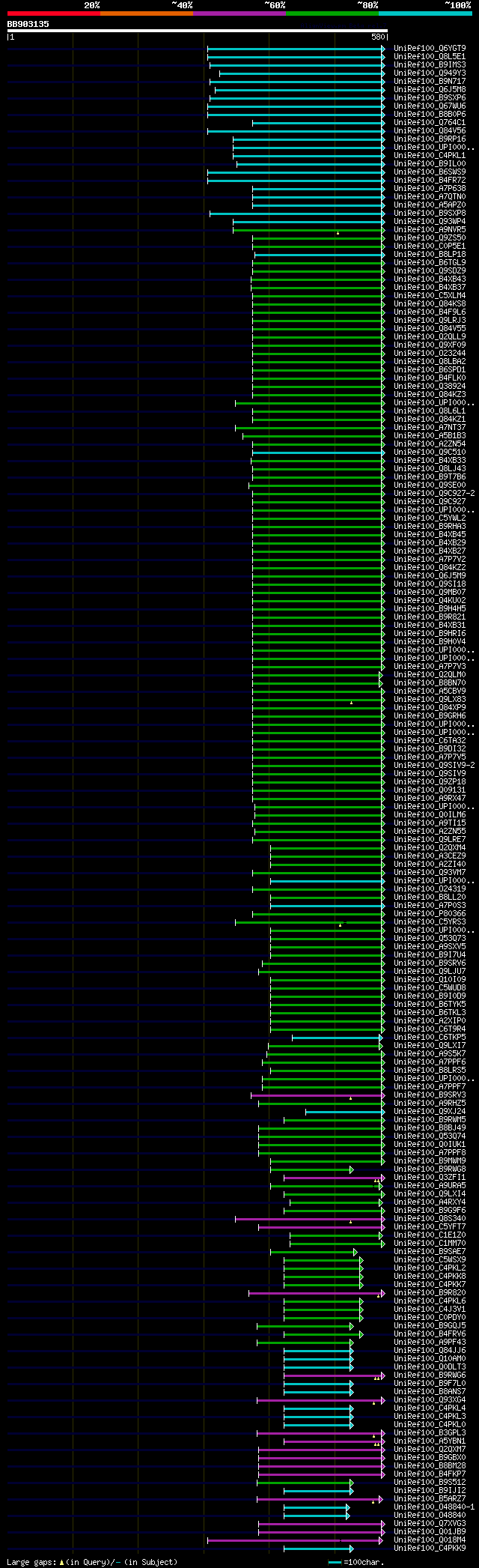Select label UniRef100_C5YFT7
Screen dimensions: 479x1568
pyautogui.click(x=430, y=1227)
